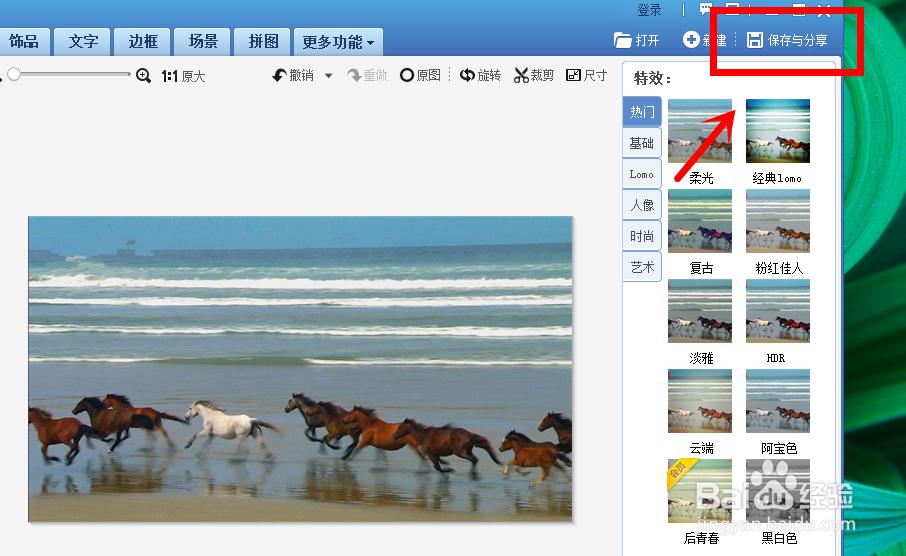Apply the 云端 effect thumbnail
The image size is (906, 556).
pyautogui.click(x=700, y=401)
